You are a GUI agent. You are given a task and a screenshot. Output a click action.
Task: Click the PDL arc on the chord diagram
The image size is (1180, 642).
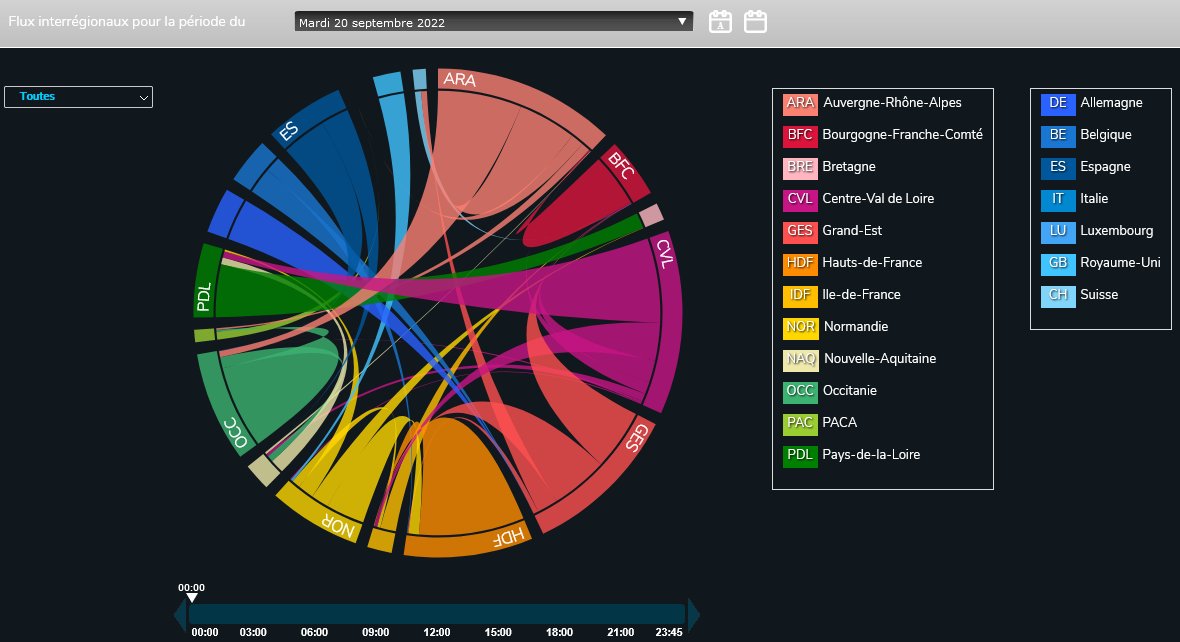pyautogui.click(x=205, y=280)
